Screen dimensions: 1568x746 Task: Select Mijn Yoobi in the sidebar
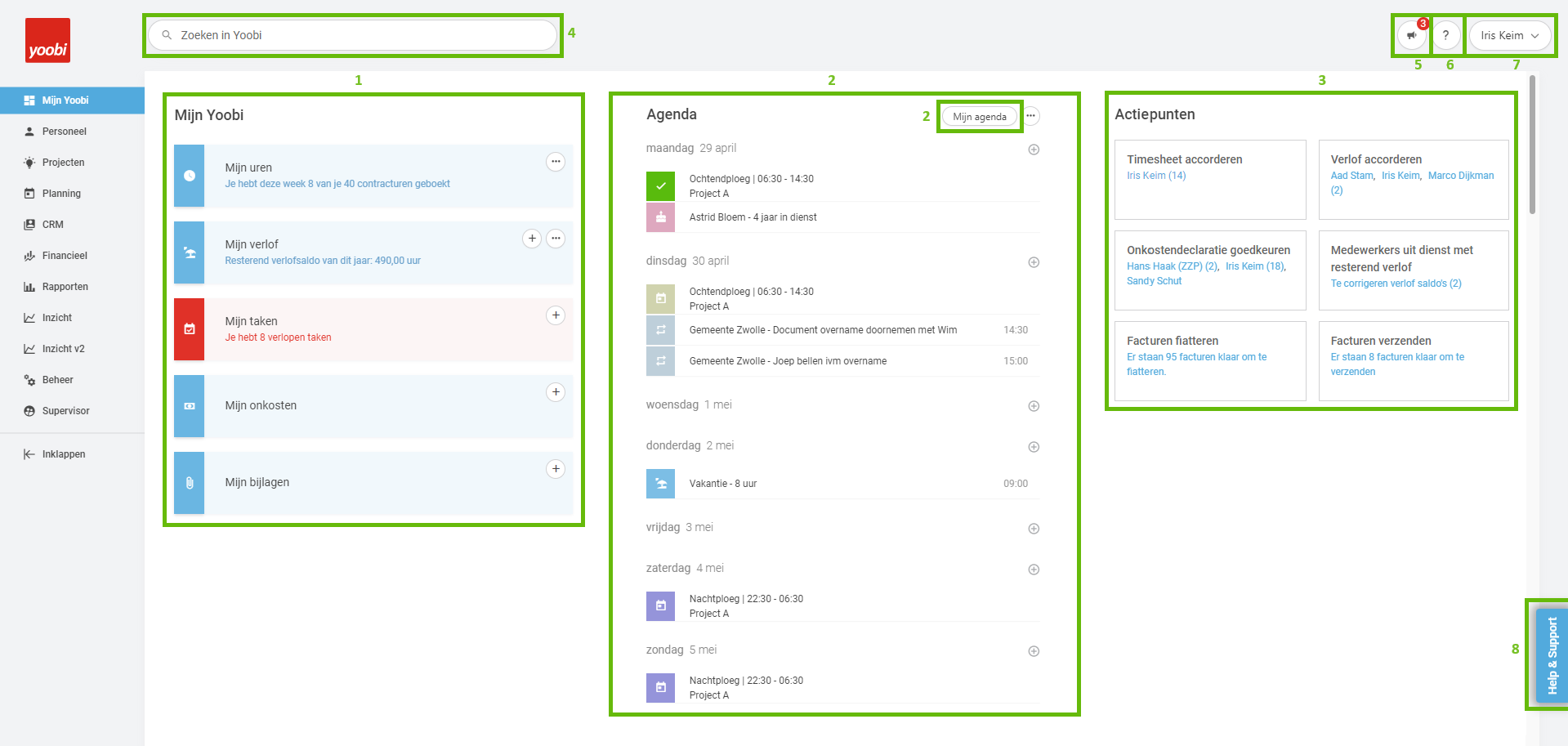(72, 101)
